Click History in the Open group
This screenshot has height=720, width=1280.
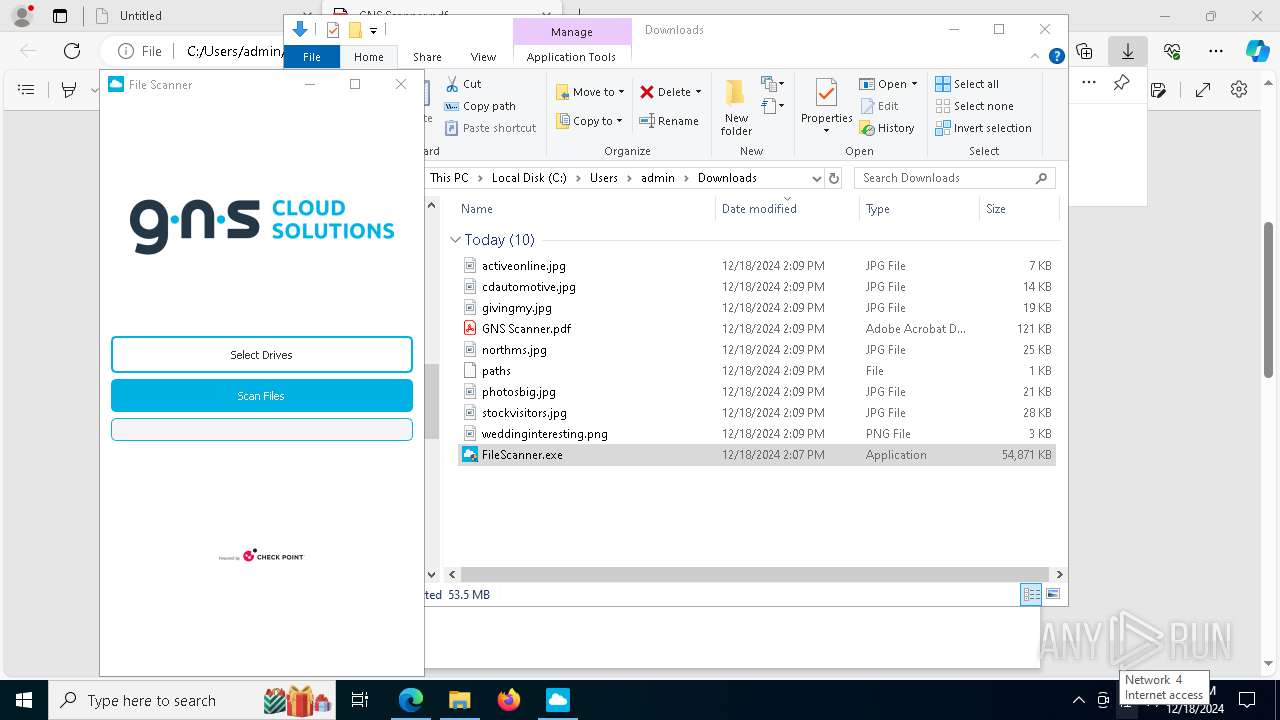click(887, 128)
